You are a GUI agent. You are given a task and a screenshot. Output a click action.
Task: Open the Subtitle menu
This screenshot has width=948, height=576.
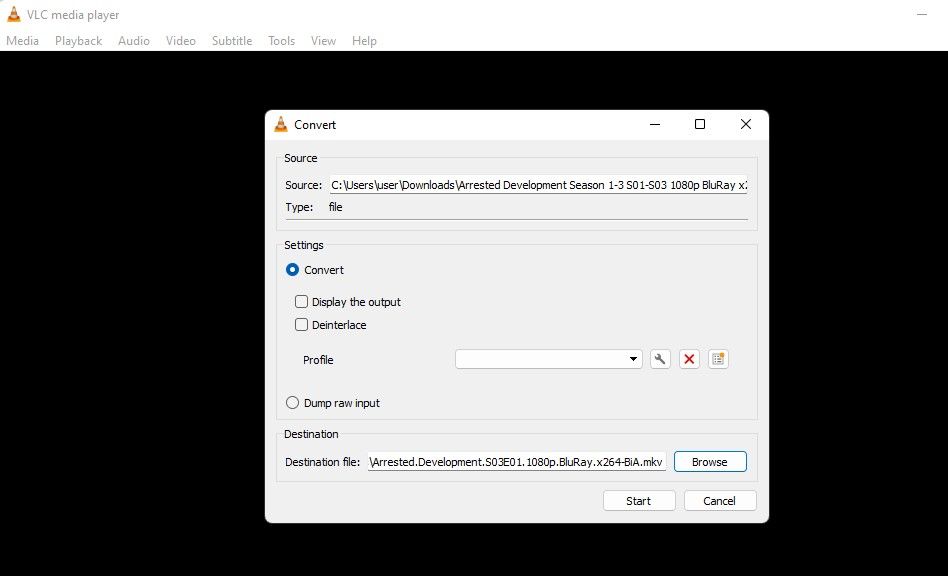(x=231, y=40)
